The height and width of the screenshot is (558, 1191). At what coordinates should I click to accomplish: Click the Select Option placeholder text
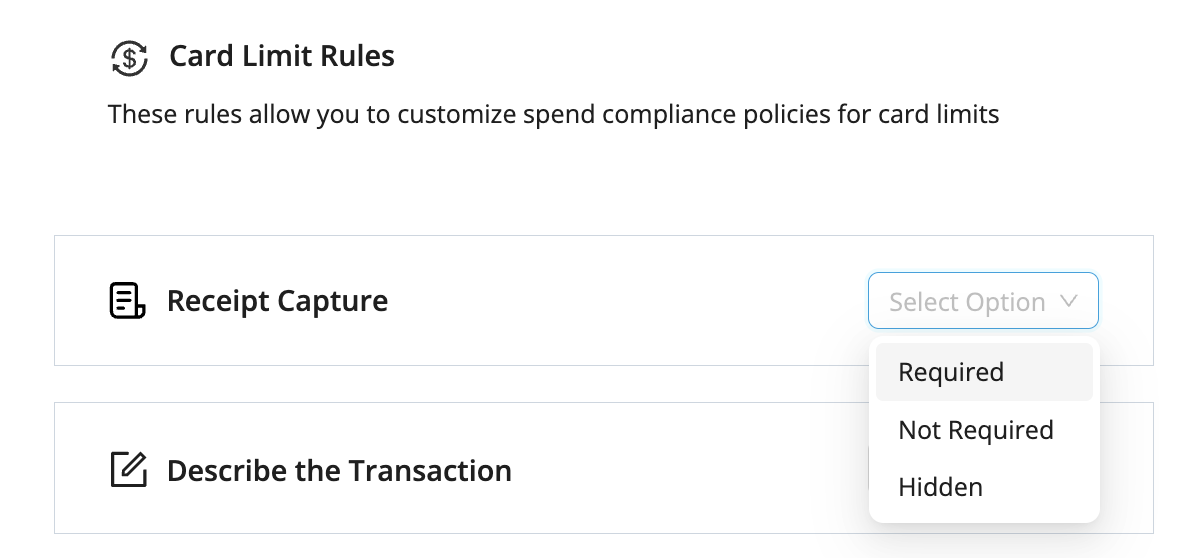[x=967, y=302]
